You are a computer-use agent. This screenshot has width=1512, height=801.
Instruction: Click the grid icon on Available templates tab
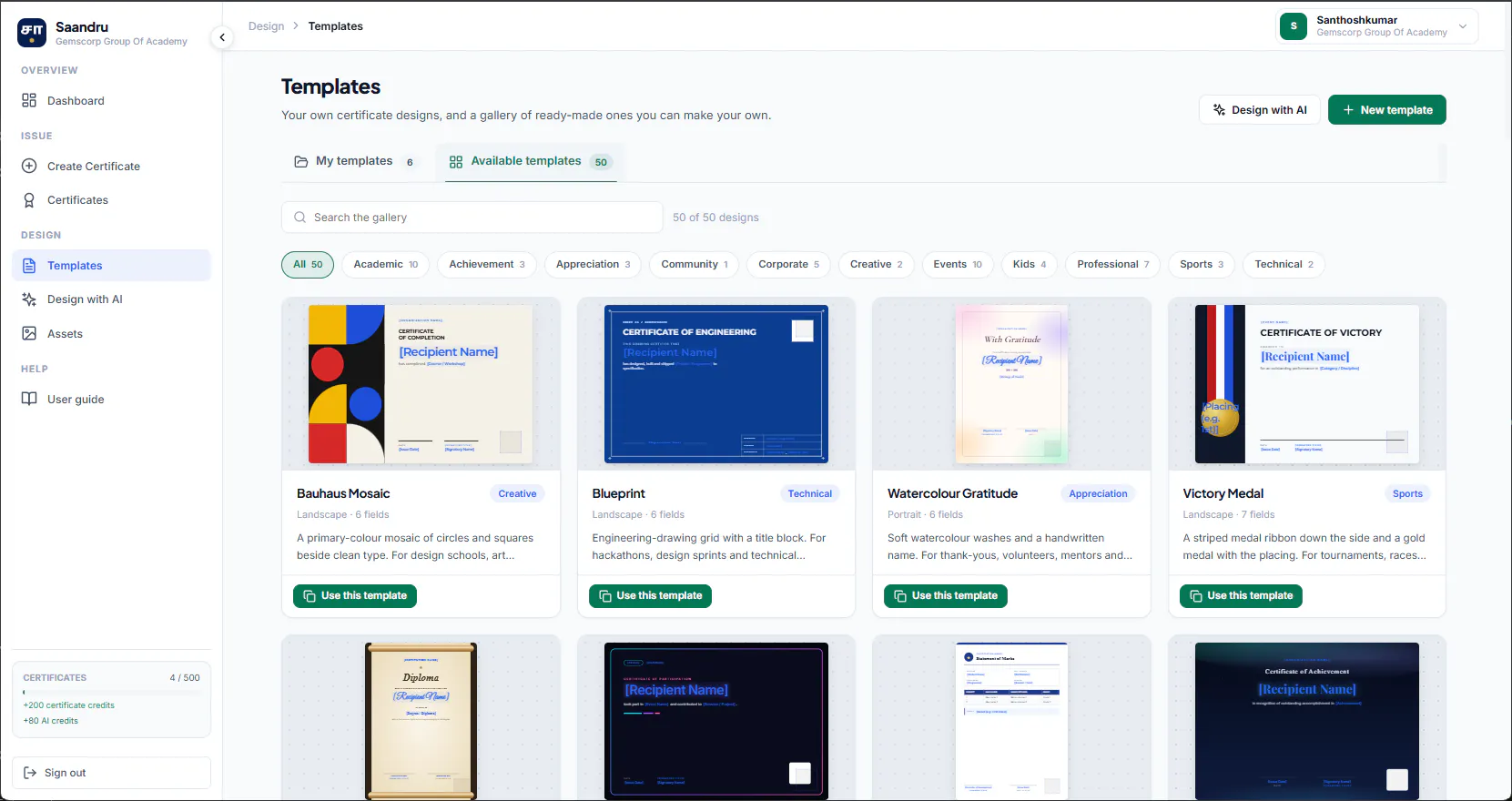pos(456,161)
